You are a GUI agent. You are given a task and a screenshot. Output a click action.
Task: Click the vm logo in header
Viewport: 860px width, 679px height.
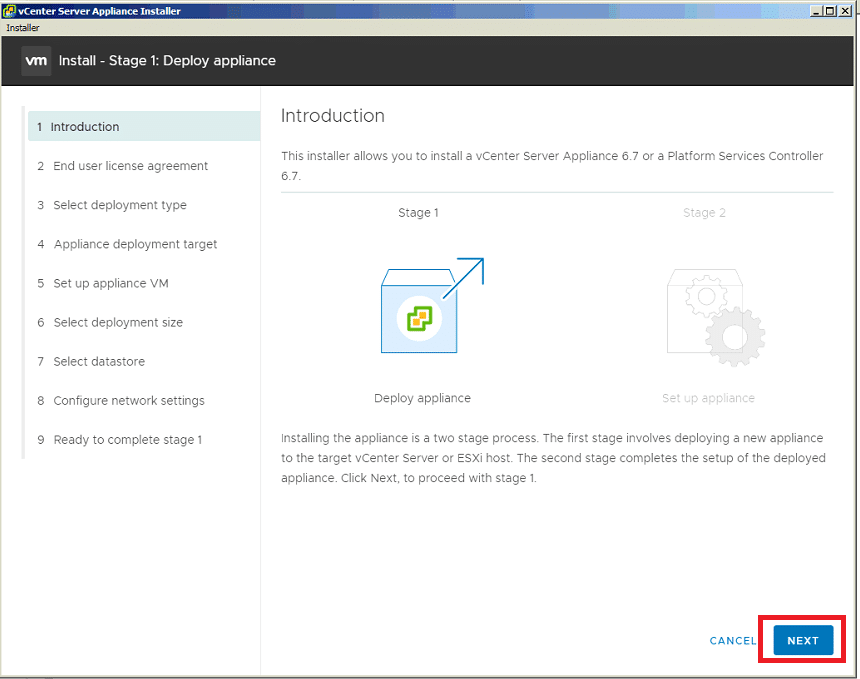tap(36, 60)
